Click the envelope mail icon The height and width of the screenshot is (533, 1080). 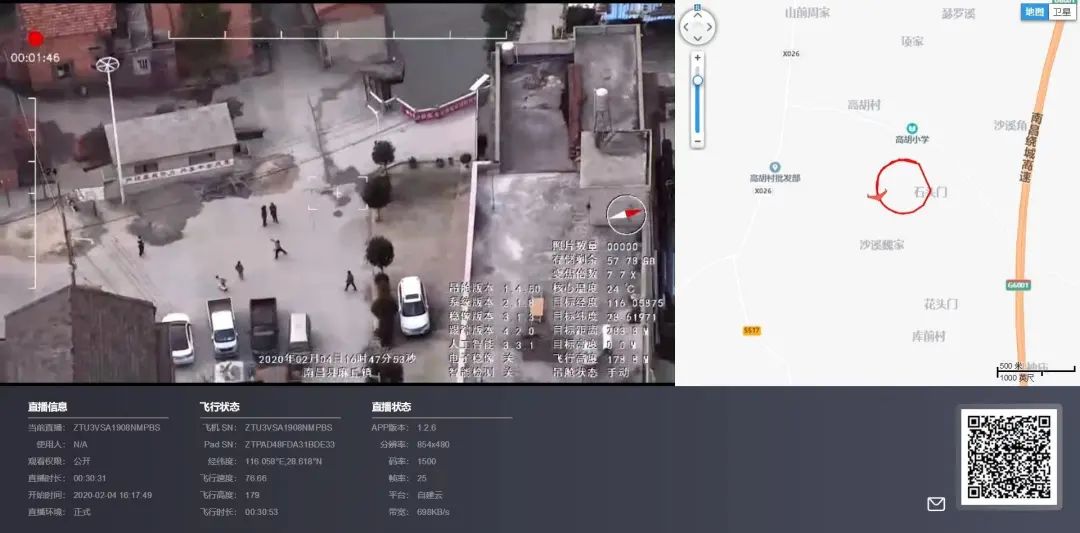pos(936,504)
